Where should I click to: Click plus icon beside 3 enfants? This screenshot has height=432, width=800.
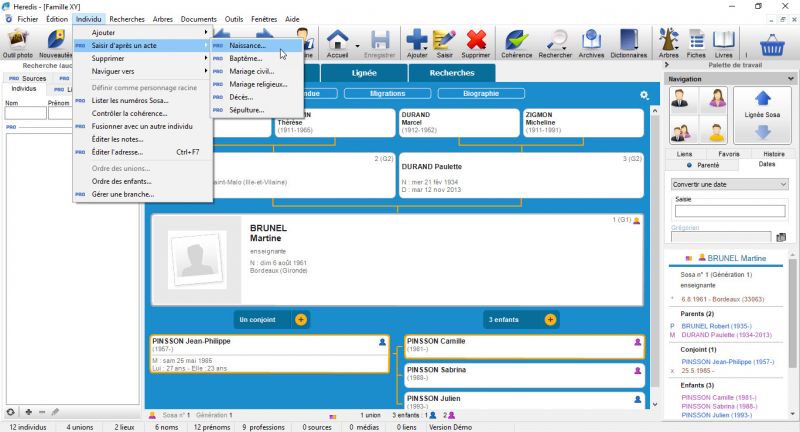tap(550, 320)
